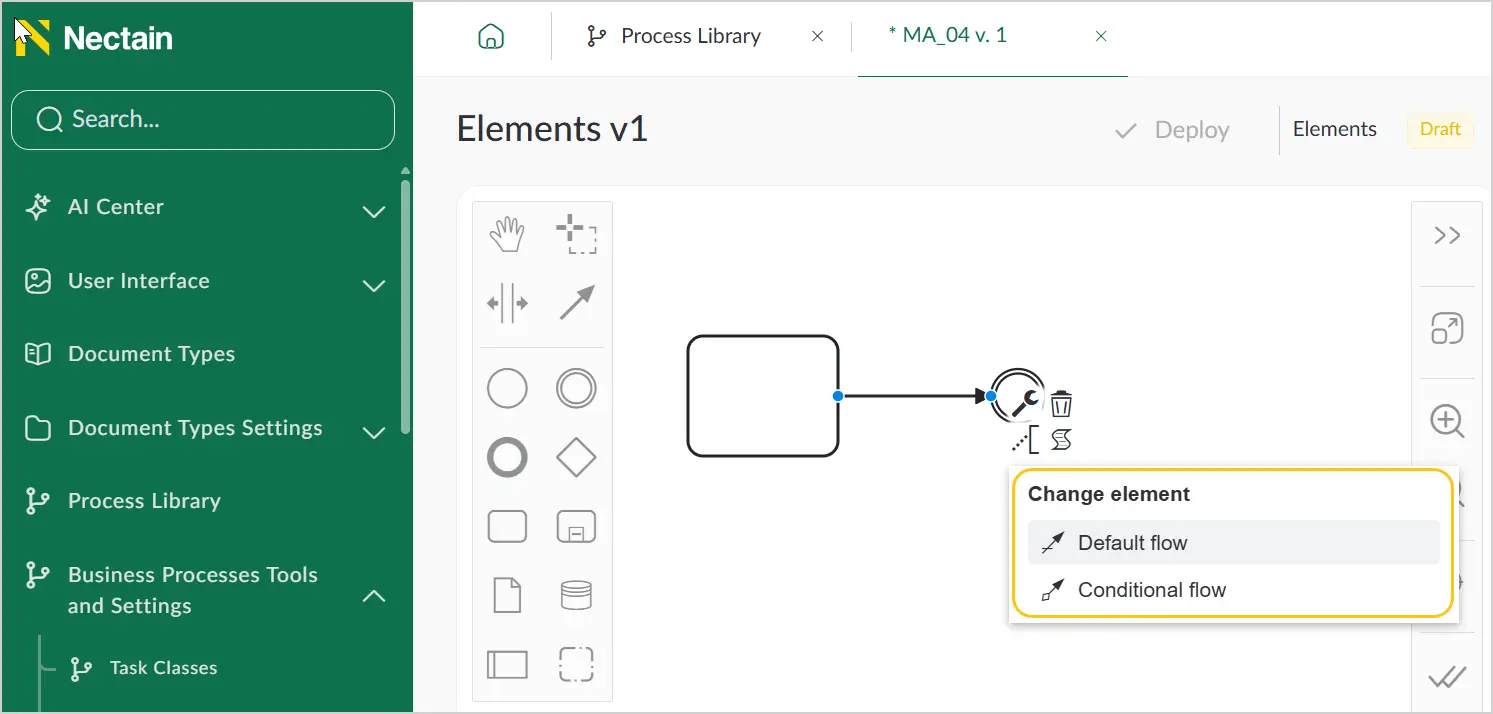The width and height of the screenshot is (1493, 714).
Task: Create an expanded subprocess from palette
Action: pyautogui.click(x=576, y=526)
